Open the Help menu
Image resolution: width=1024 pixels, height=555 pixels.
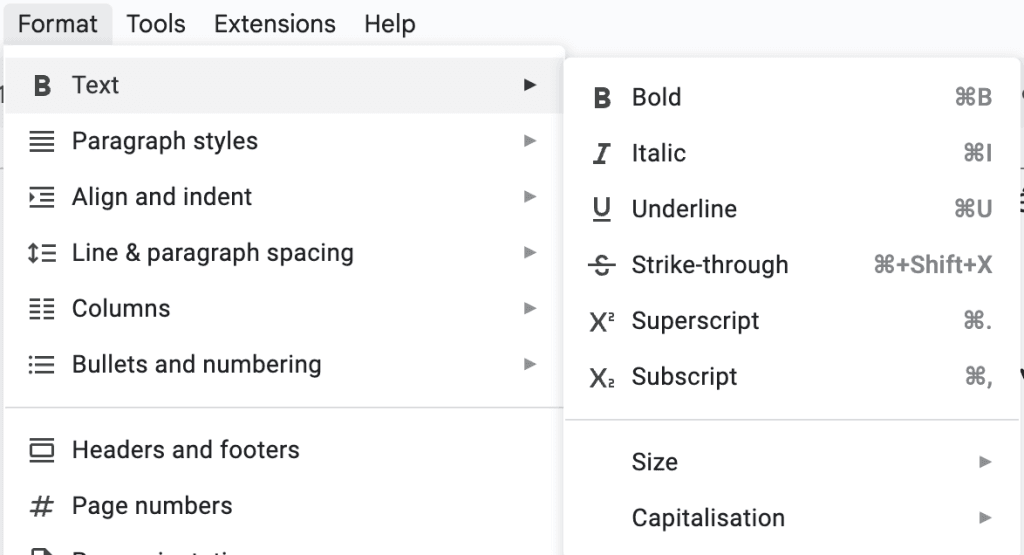[390, 24]
